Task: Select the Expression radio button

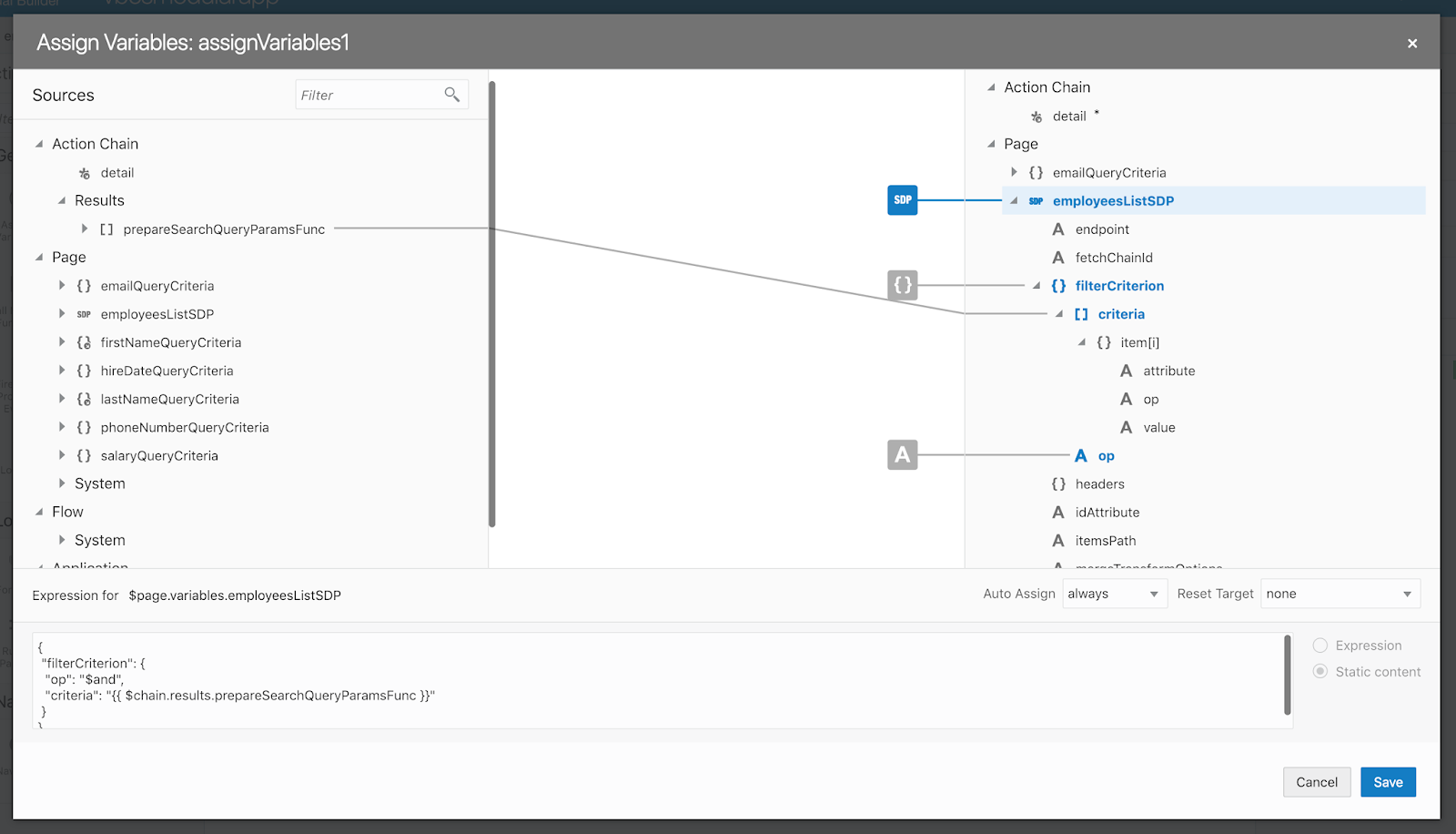Action: point(1319,645)
